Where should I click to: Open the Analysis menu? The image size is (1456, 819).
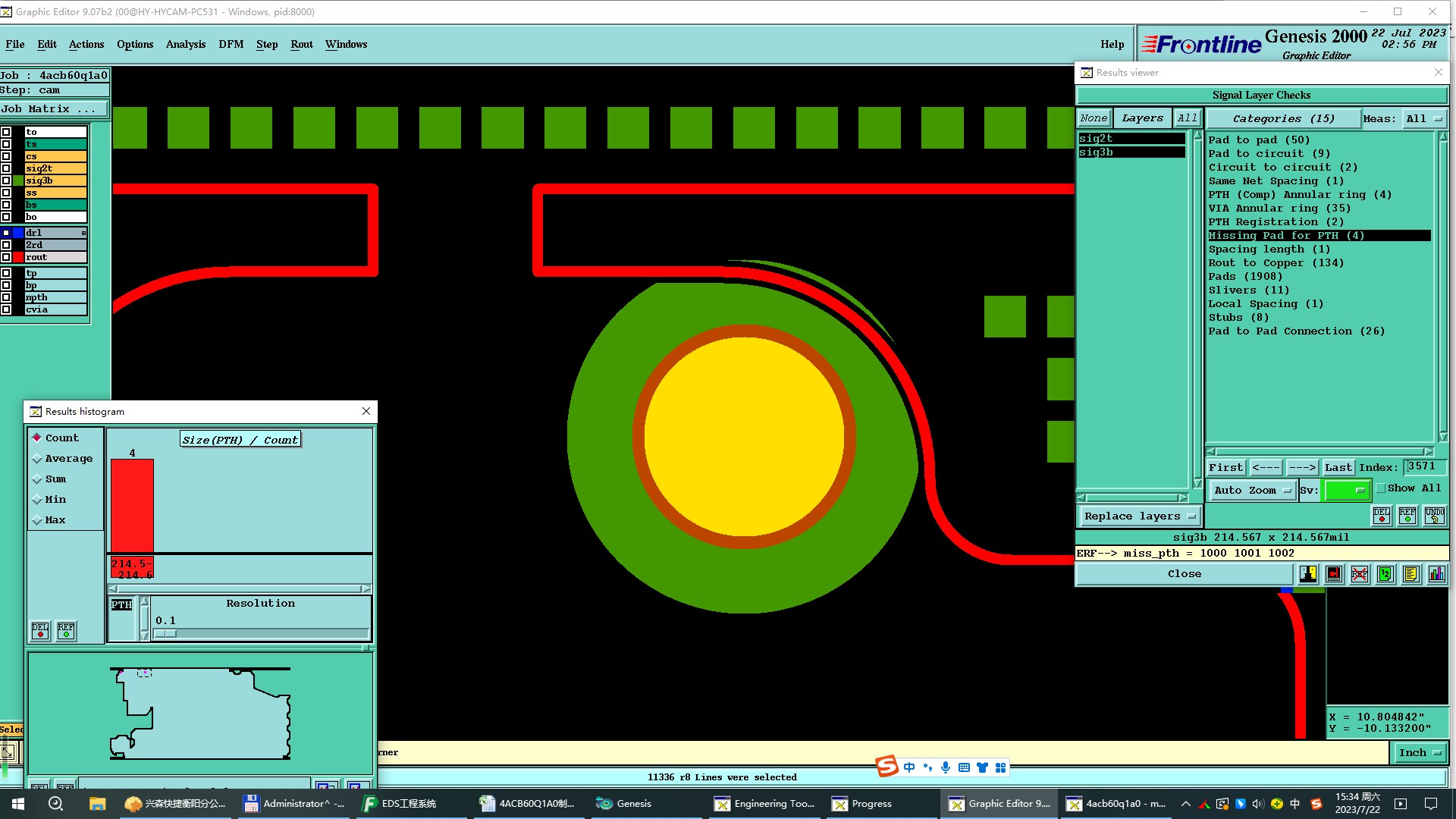(x=186, y=44)
